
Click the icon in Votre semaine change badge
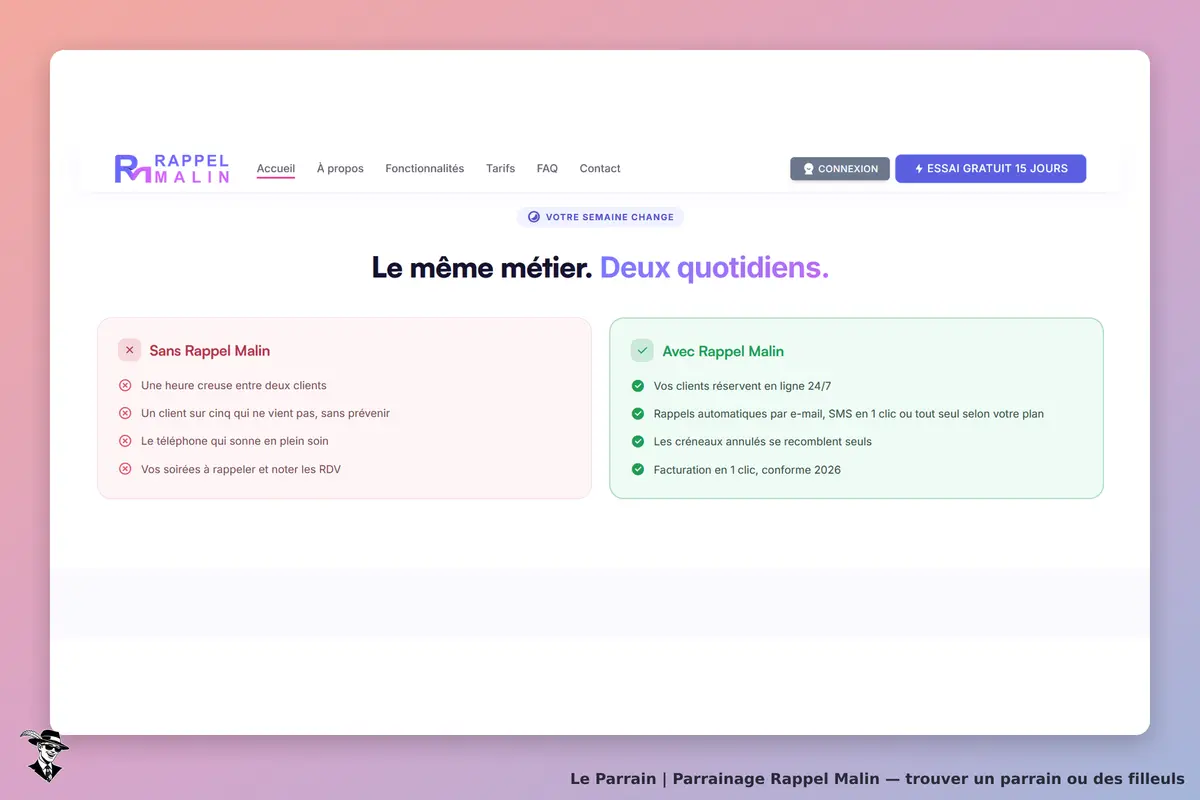(x=534, y=217)
